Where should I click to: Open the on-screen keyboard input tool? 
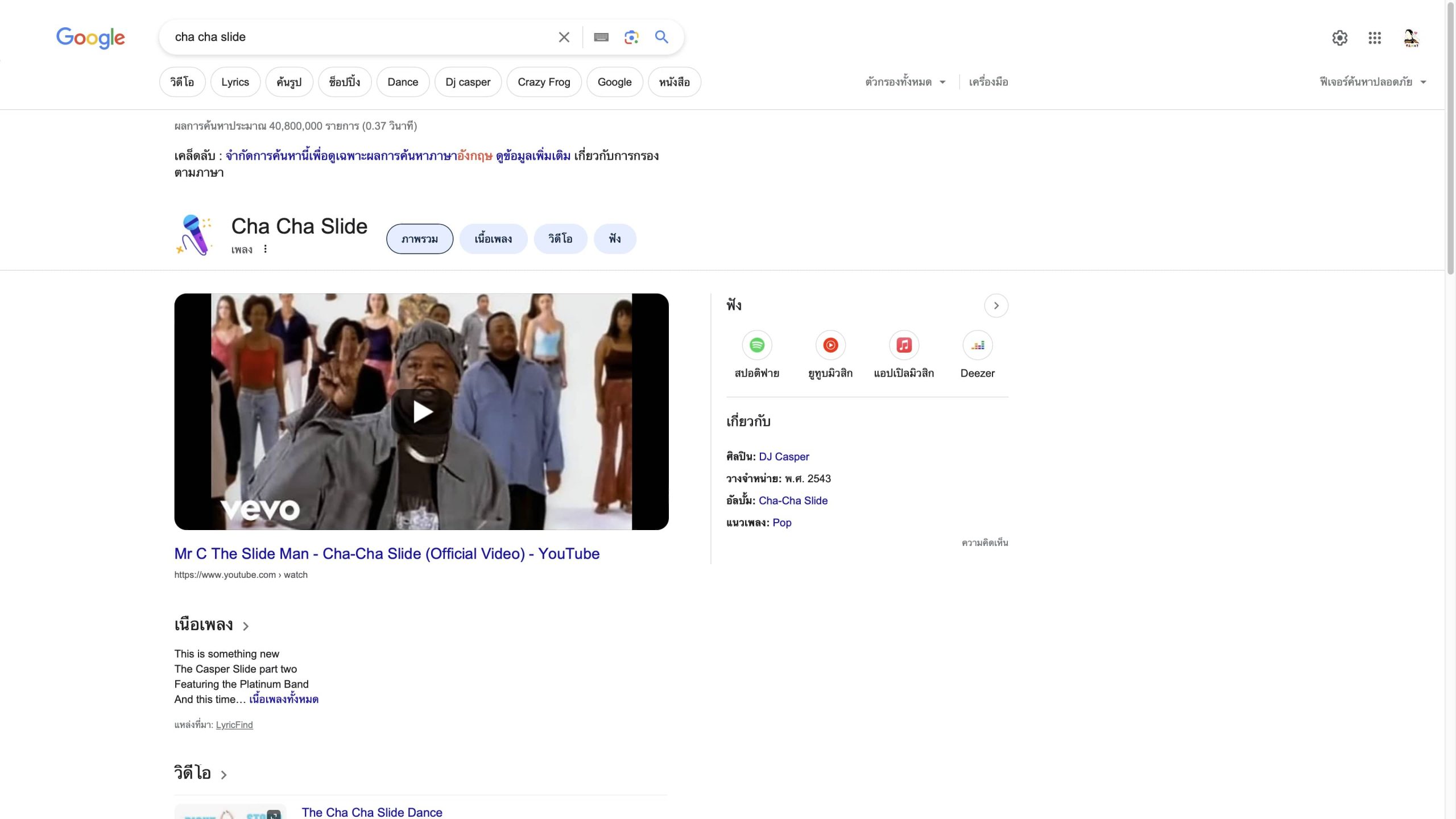(x=601, y=38)
